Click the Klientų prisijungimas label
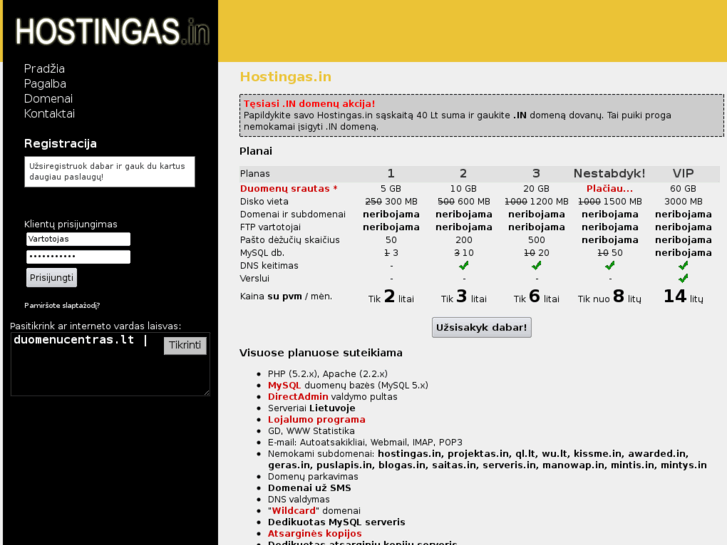This screenshot has height=545, width=727. 70,224
